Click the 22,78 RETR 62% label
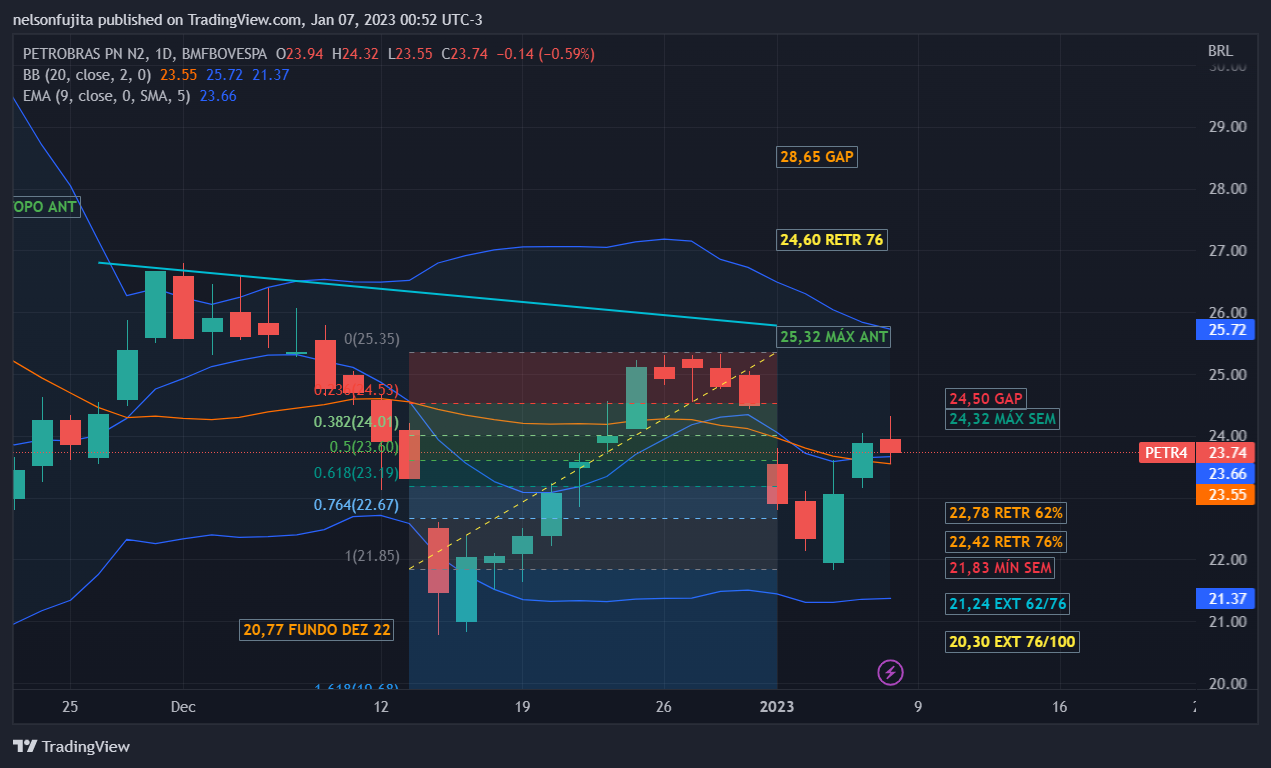The image size is (1271, 768). click(x=1006, y=513)
